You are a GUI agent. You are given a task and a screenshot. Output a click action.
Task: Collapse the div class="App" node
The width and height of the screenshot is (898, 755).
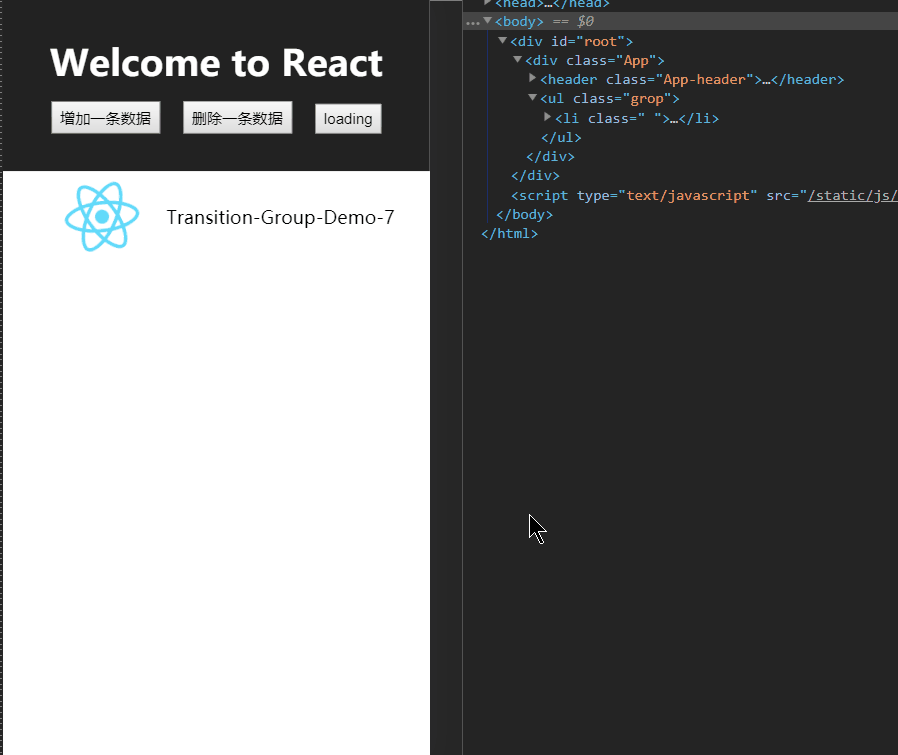coord(517,60)
